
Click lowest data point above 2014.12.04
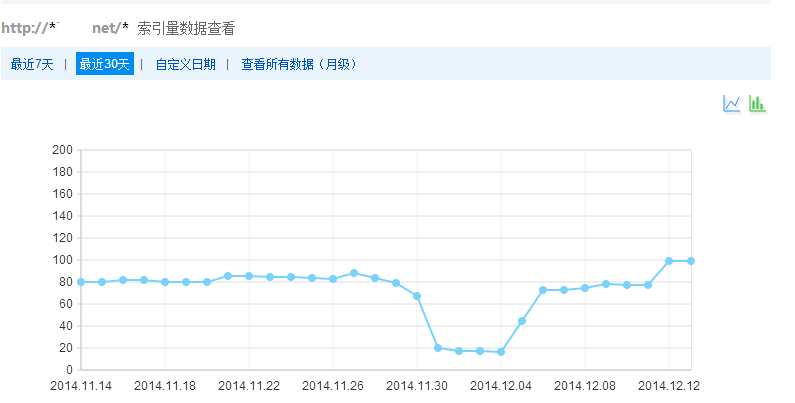pyautogui.click(x=501, y=352)
